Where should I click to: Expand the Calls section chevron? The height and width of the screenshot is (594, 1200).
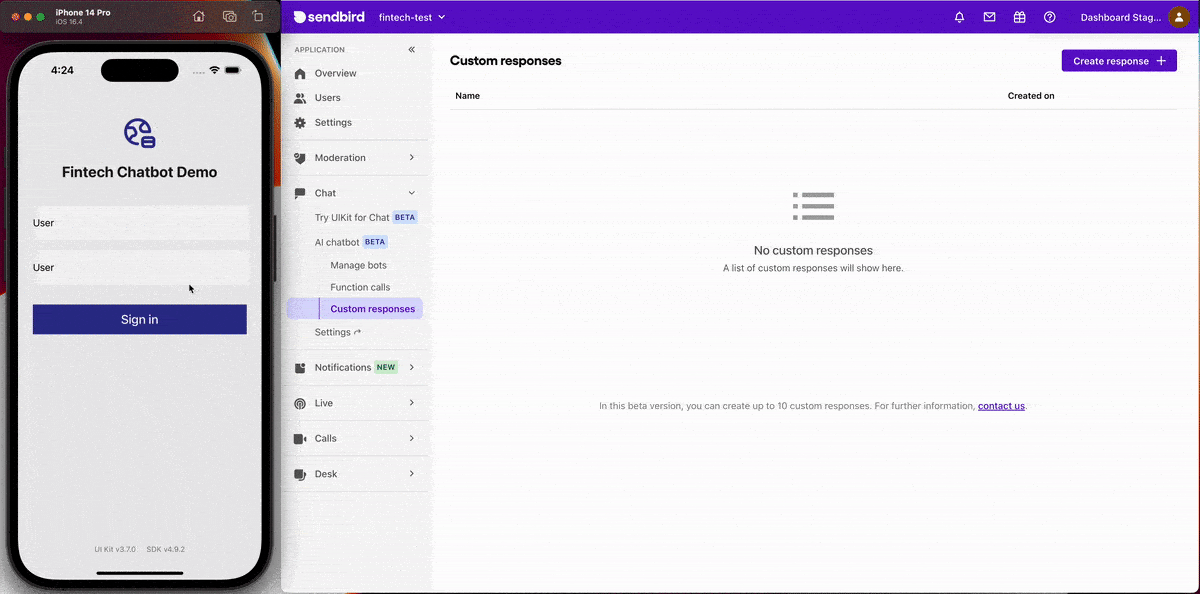pyautogui.click(x=412, y=439)
